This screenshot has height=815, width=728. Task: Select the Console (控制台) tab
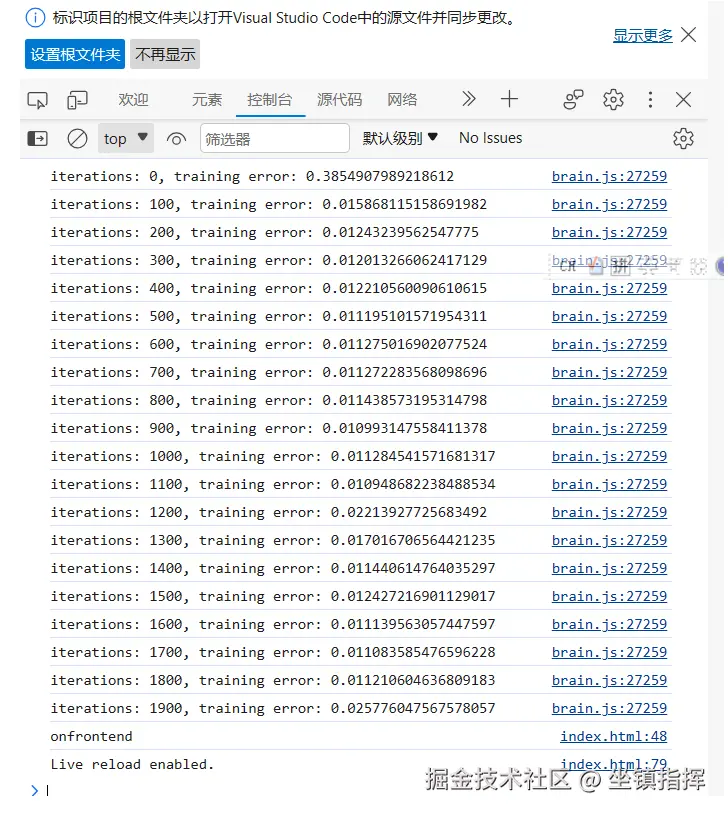click(x=270, y=99)
